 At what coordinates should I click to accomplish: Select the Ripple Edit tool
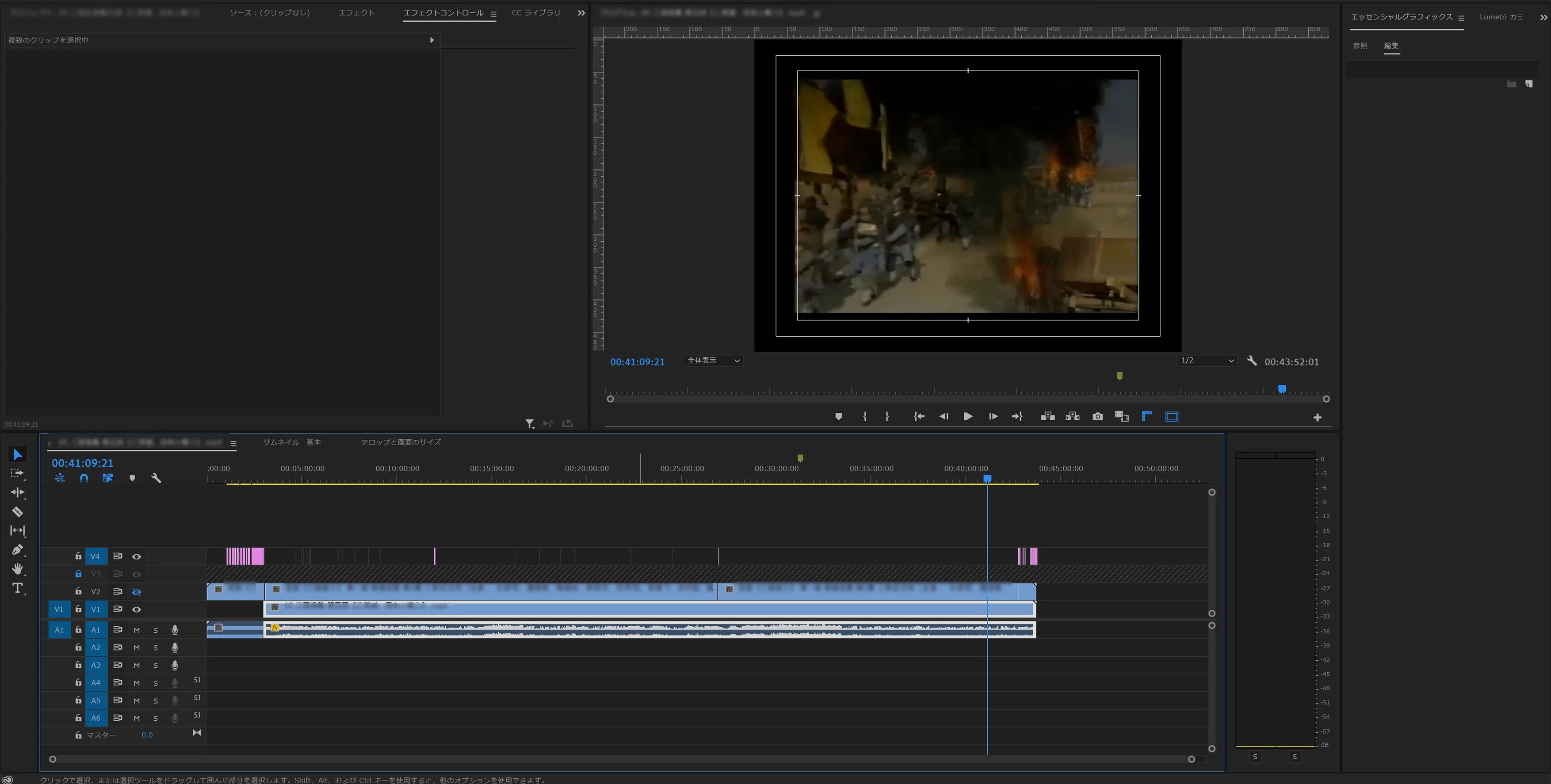click(x=17, y=492)
